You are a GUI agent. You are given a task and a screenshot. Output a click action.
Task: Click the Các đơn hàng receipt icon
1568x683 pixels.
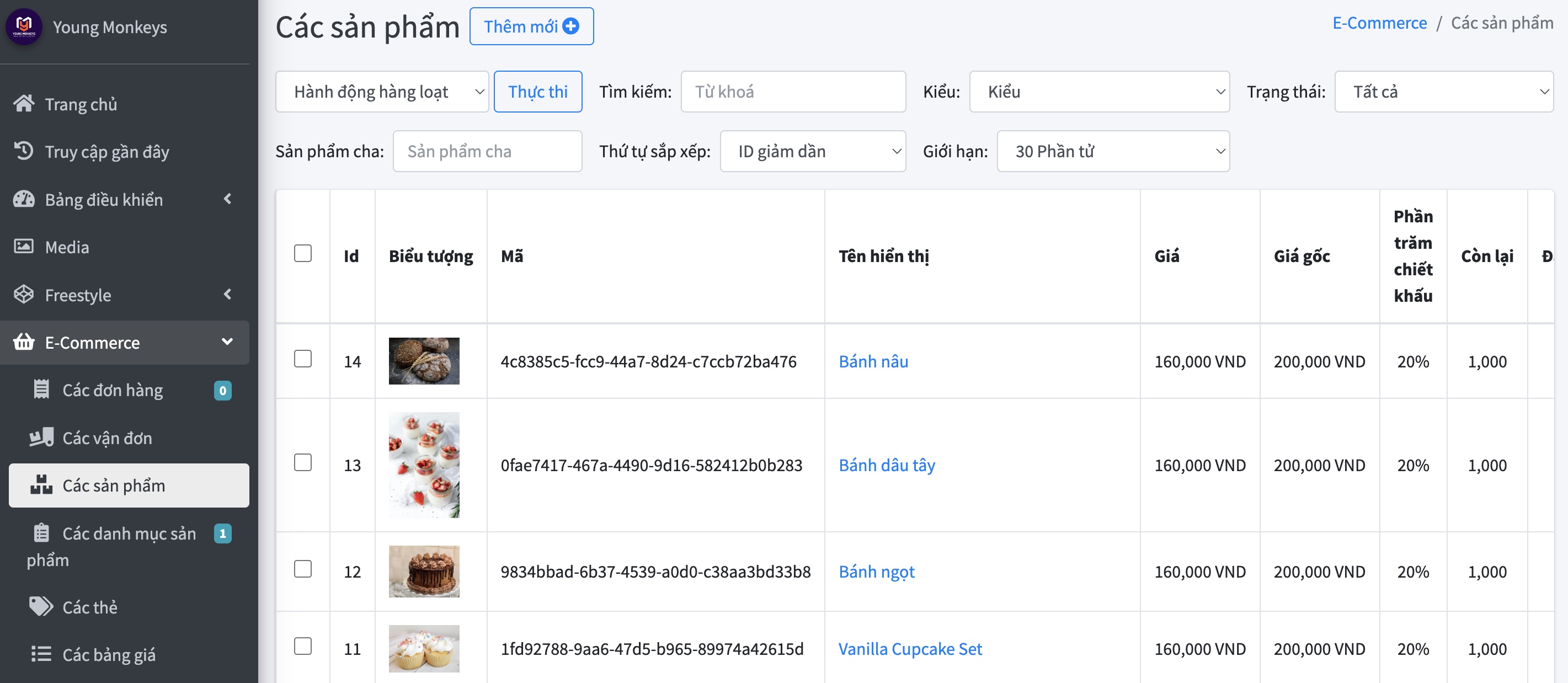(x=41, y=389)
